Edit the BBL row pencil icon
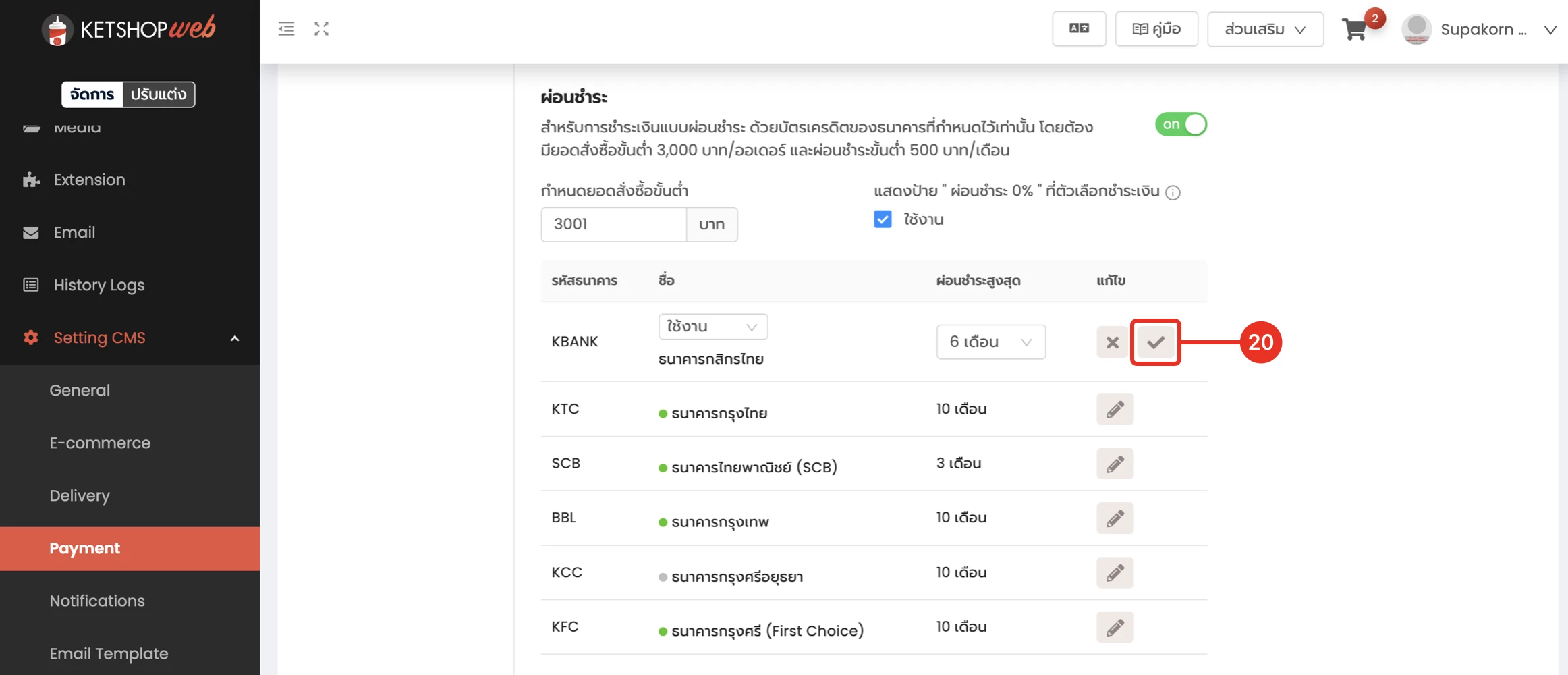The height and width of the screenshot is (675, 1568). [1115, 518]
